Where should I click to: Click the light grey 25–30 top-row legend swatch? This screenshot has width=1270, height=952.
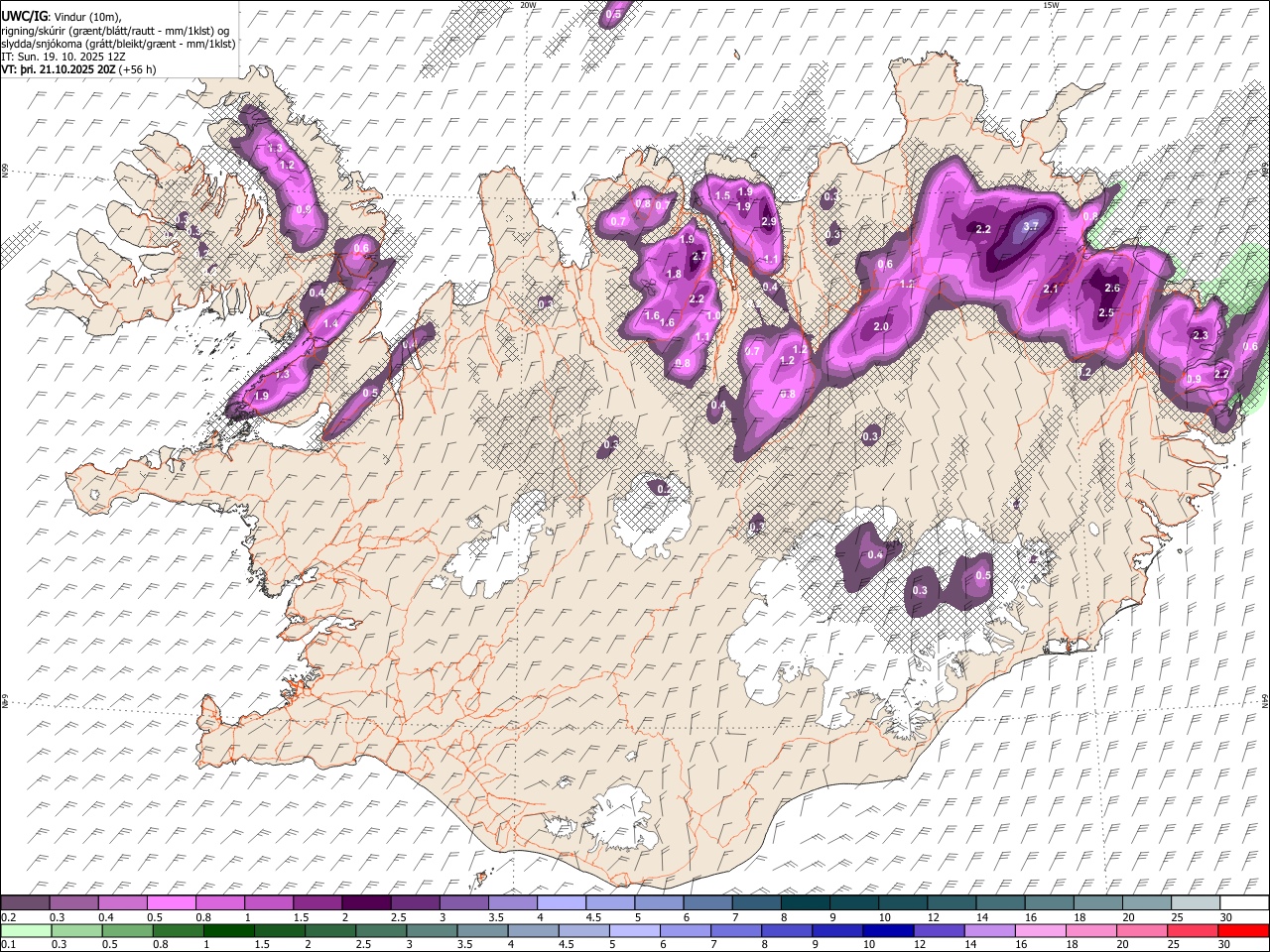coord(1196,903)
